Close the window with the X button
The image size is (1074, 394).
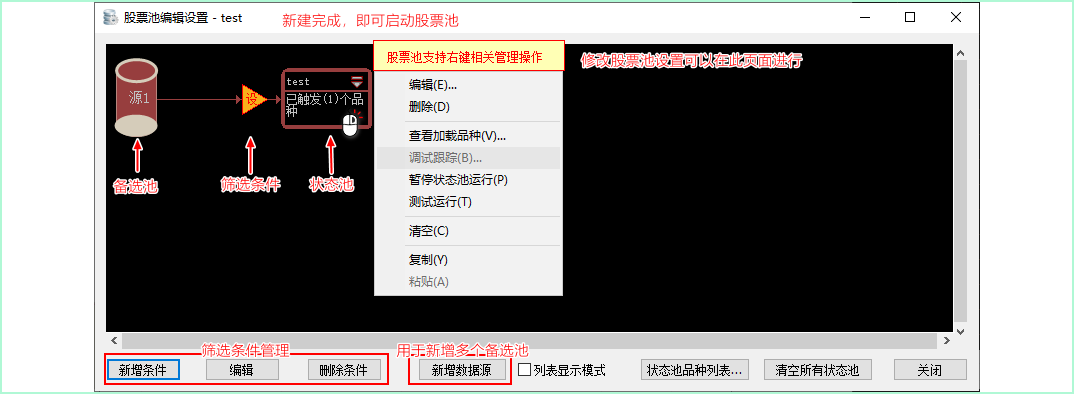956,18
